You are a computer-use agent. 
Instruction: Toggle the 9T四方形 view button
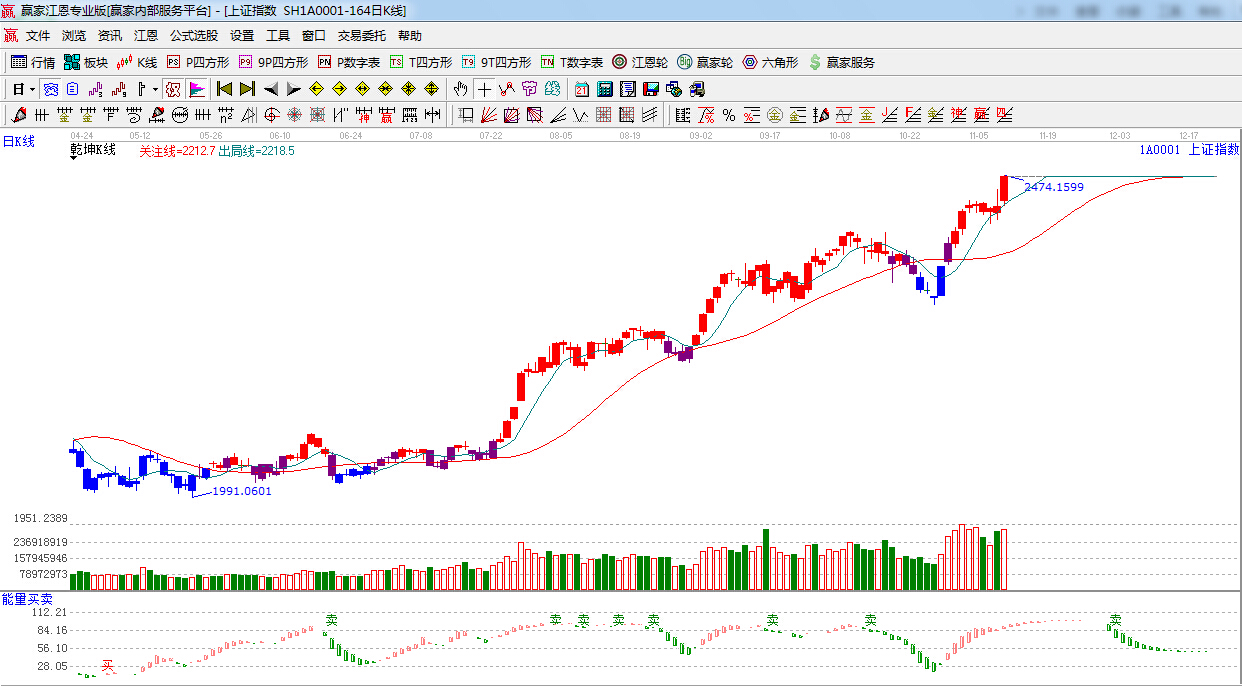click(497, 62)
